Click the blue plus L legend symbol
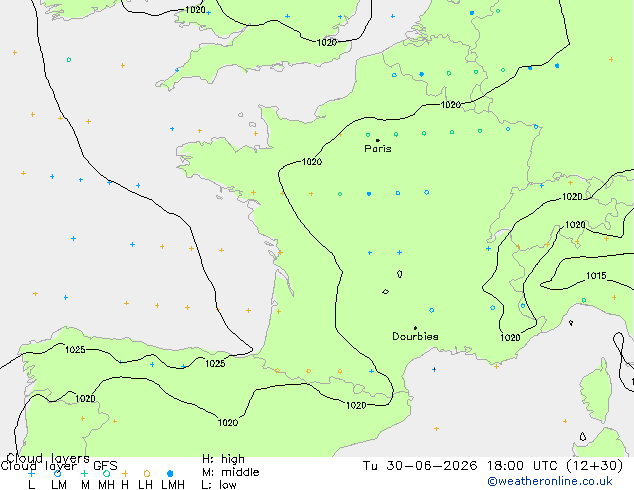This screenshot has height=490, width=634. [31, 473]
